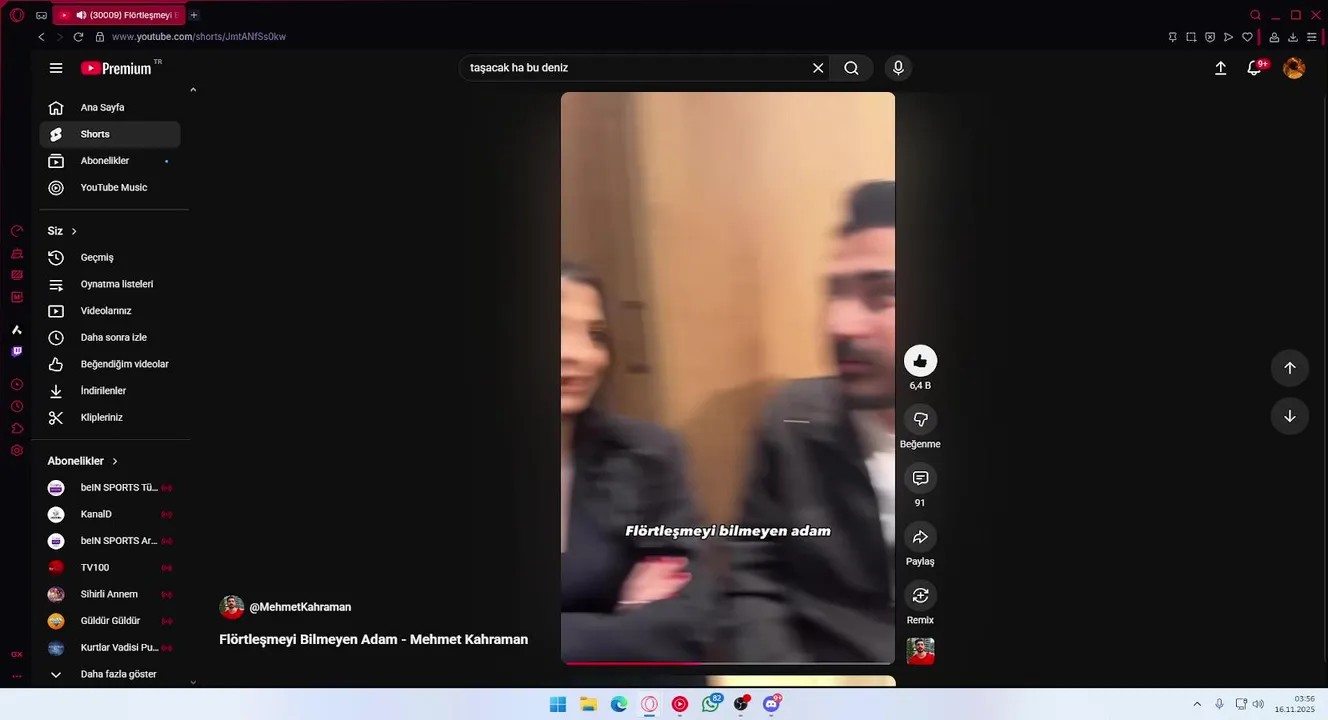Open Sihirli Annem channel
This screenshot has width=1328, height=720.
point(110,594)
